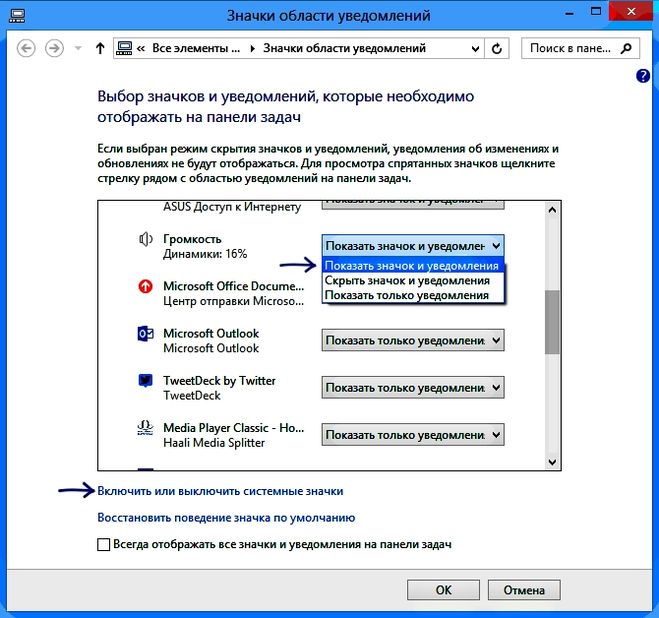The width and height of the screenshot is (659, 618).
Task: Click the Volume speaker icon
Action: pos(145,239)
